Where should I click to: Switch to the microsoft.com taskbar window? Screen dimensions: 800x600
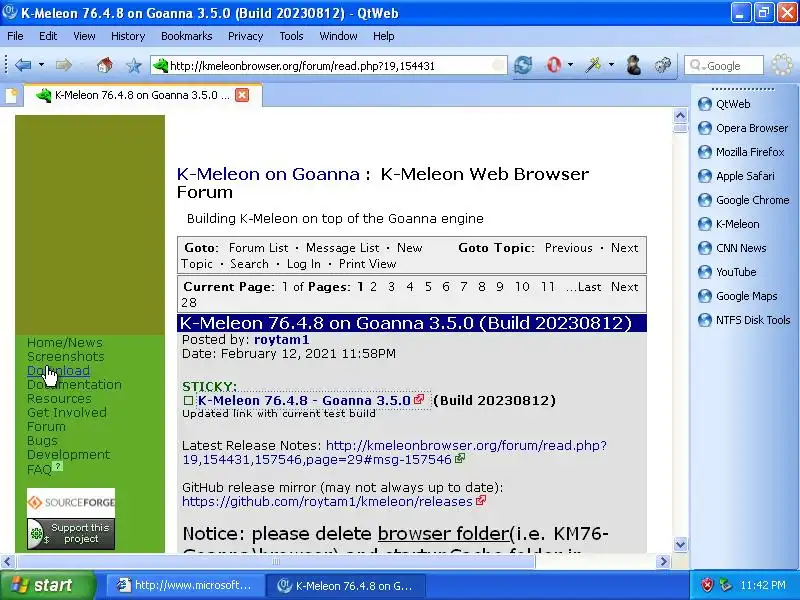[186, 585]
